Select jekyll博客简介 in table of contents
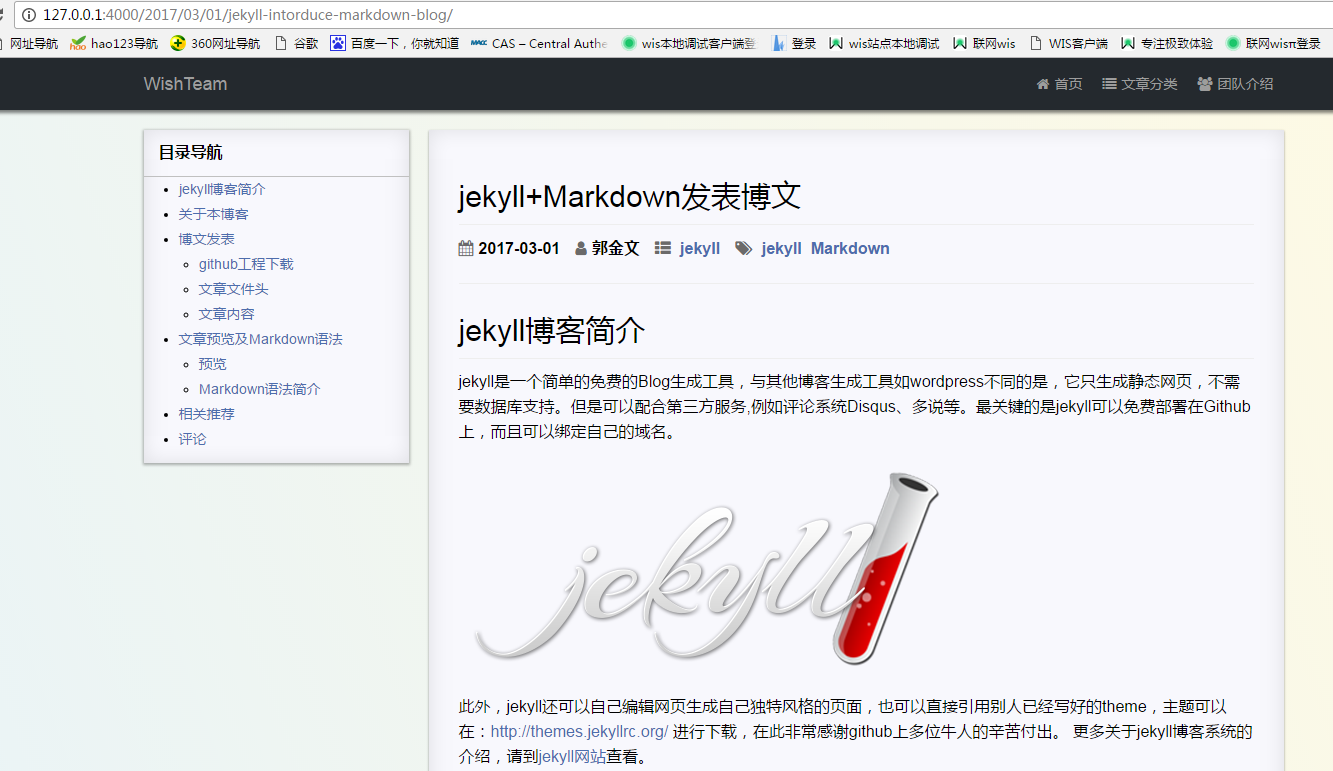Screen dimensions: 1333x771 coord(222,189)
